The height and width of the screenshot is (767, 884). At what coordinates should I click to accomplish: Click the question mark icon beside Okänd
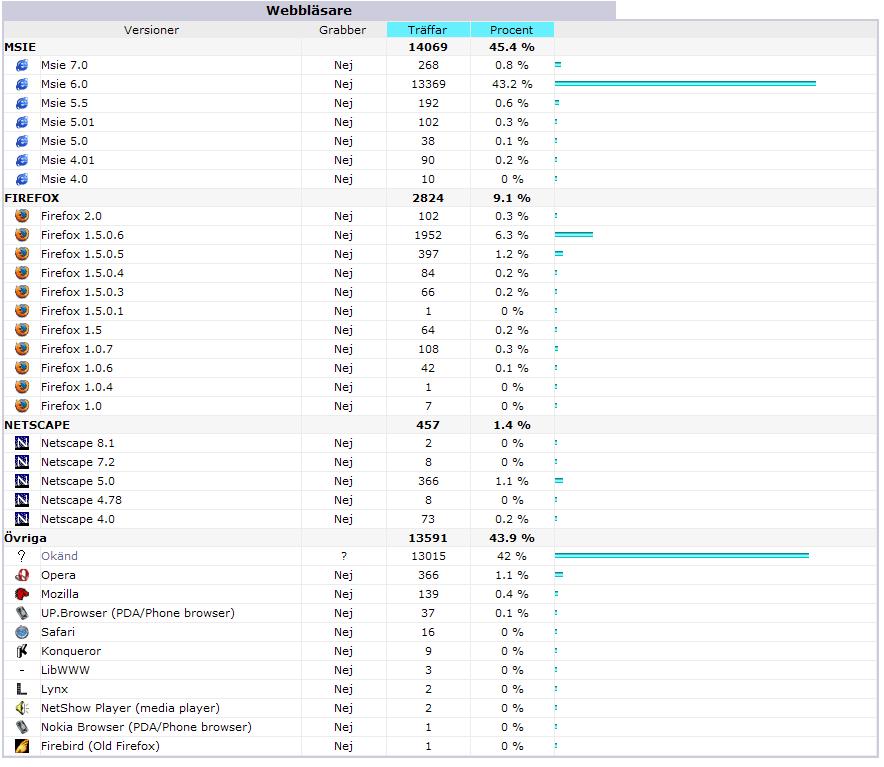tap(22, 556)
